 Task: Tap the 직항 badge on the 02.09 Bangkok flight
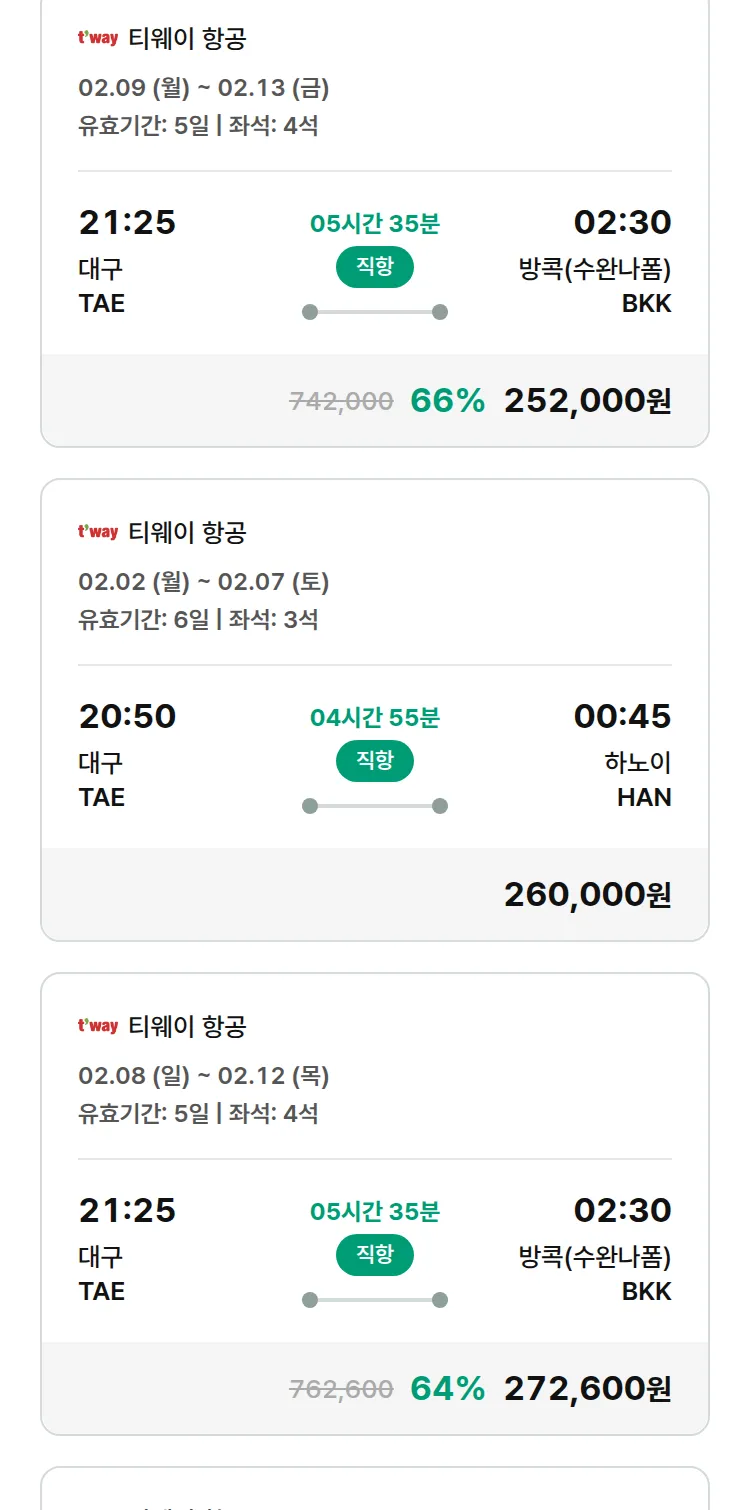375,267
